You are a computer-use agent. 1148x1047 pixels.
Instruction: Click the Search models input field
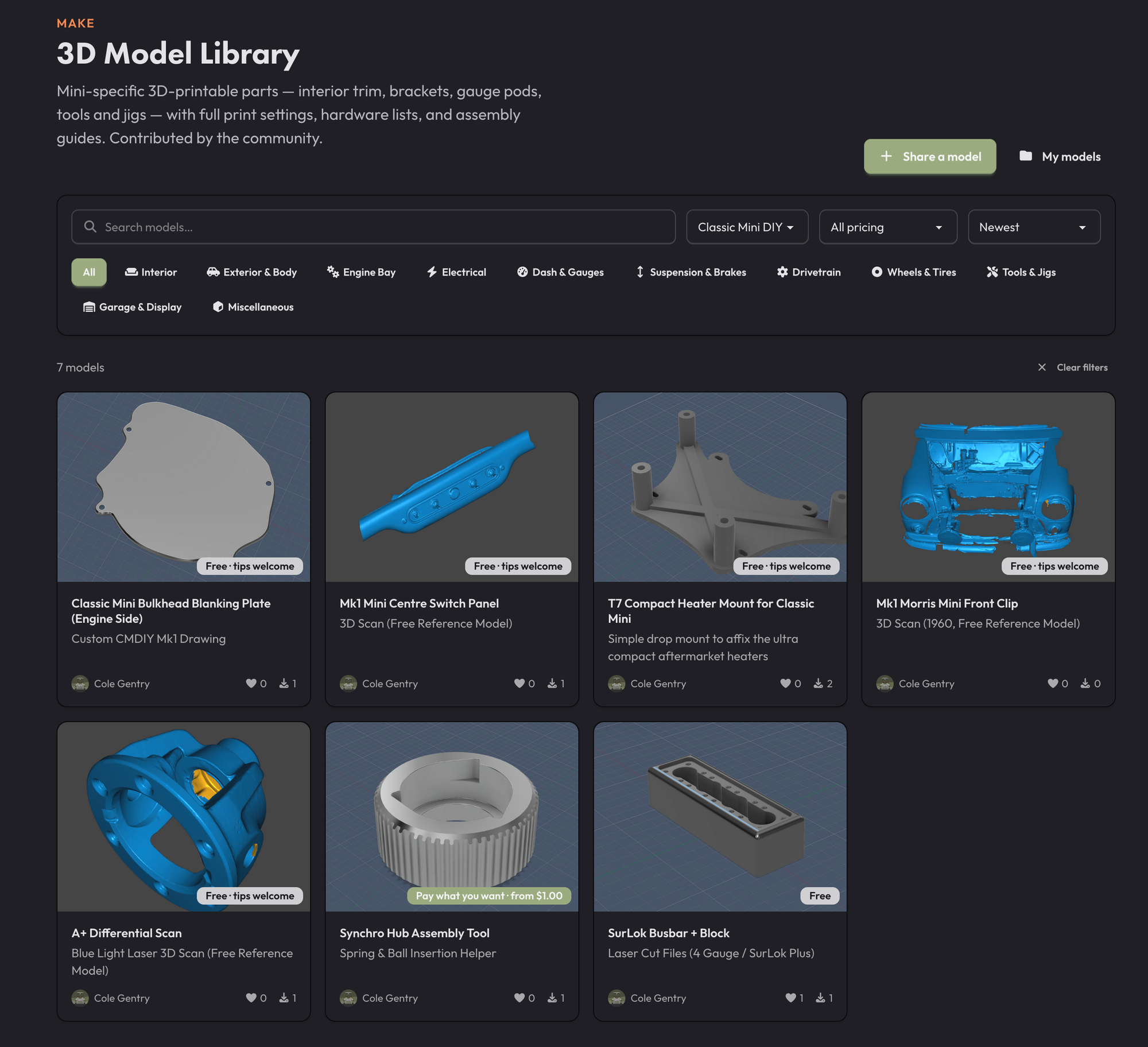coord(373,227)
